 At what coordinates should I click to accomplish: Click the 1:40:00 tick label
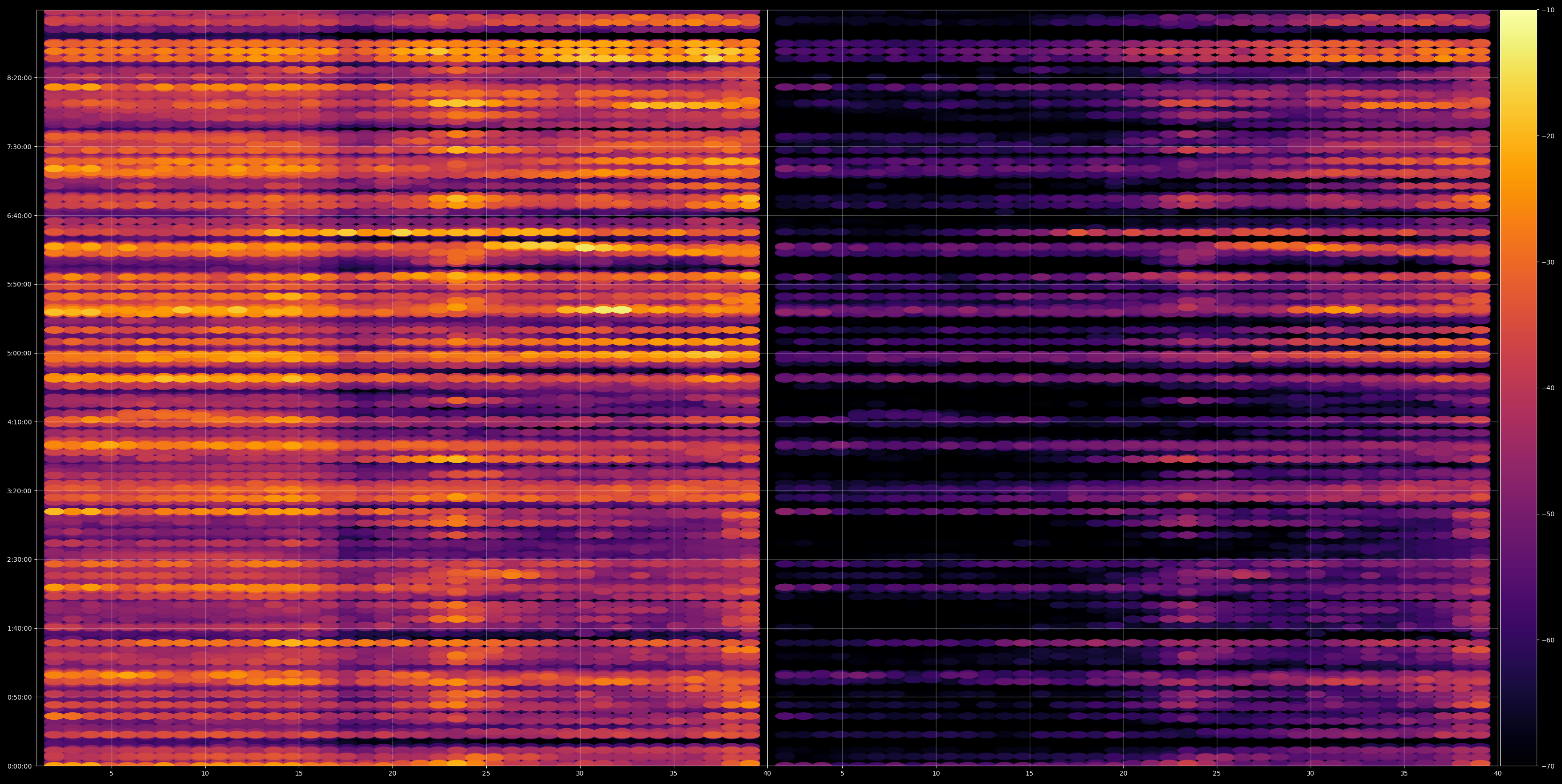(x=19, y=628)
